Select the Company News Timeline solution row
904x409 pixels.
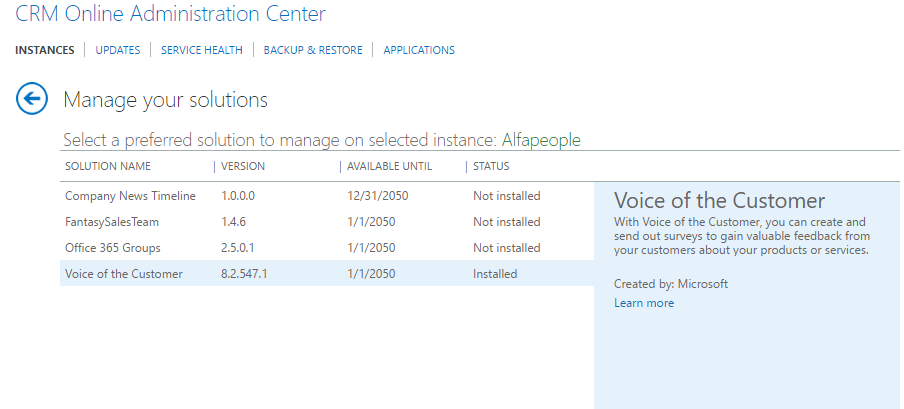(x=327, y=196)
